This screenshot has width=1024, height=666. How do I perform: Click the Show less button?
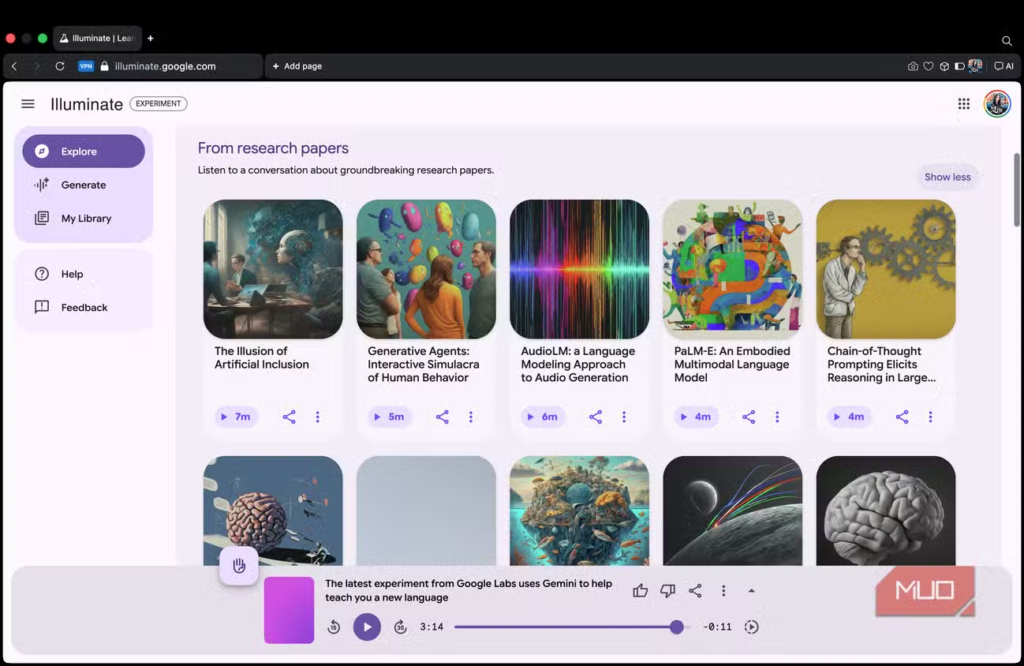946,177
